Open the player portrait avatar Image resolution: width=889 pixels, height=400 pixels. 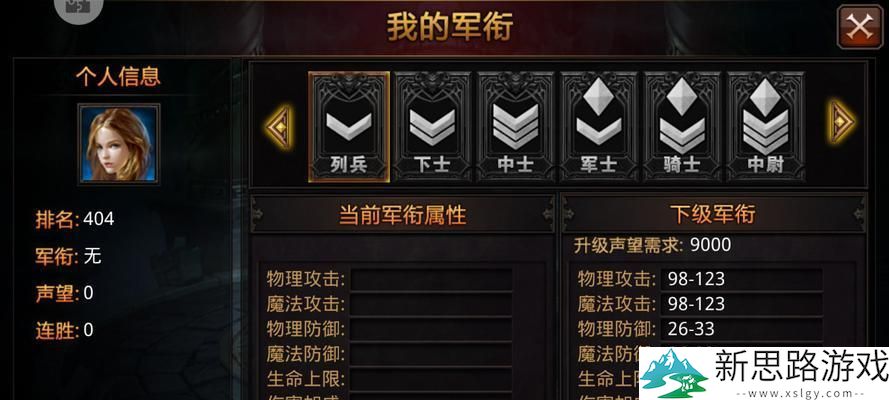click(x=119, y=144)
